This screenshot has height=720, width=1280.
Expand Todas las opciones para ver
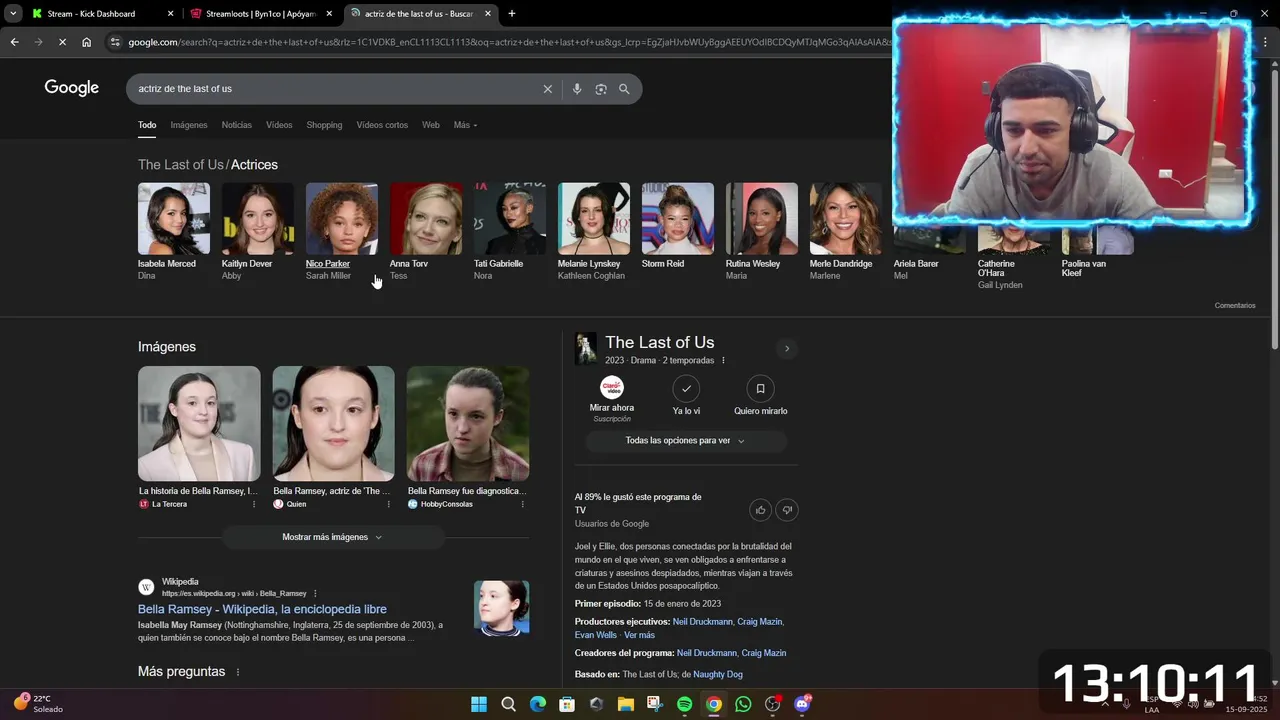(x=686, y=440)
